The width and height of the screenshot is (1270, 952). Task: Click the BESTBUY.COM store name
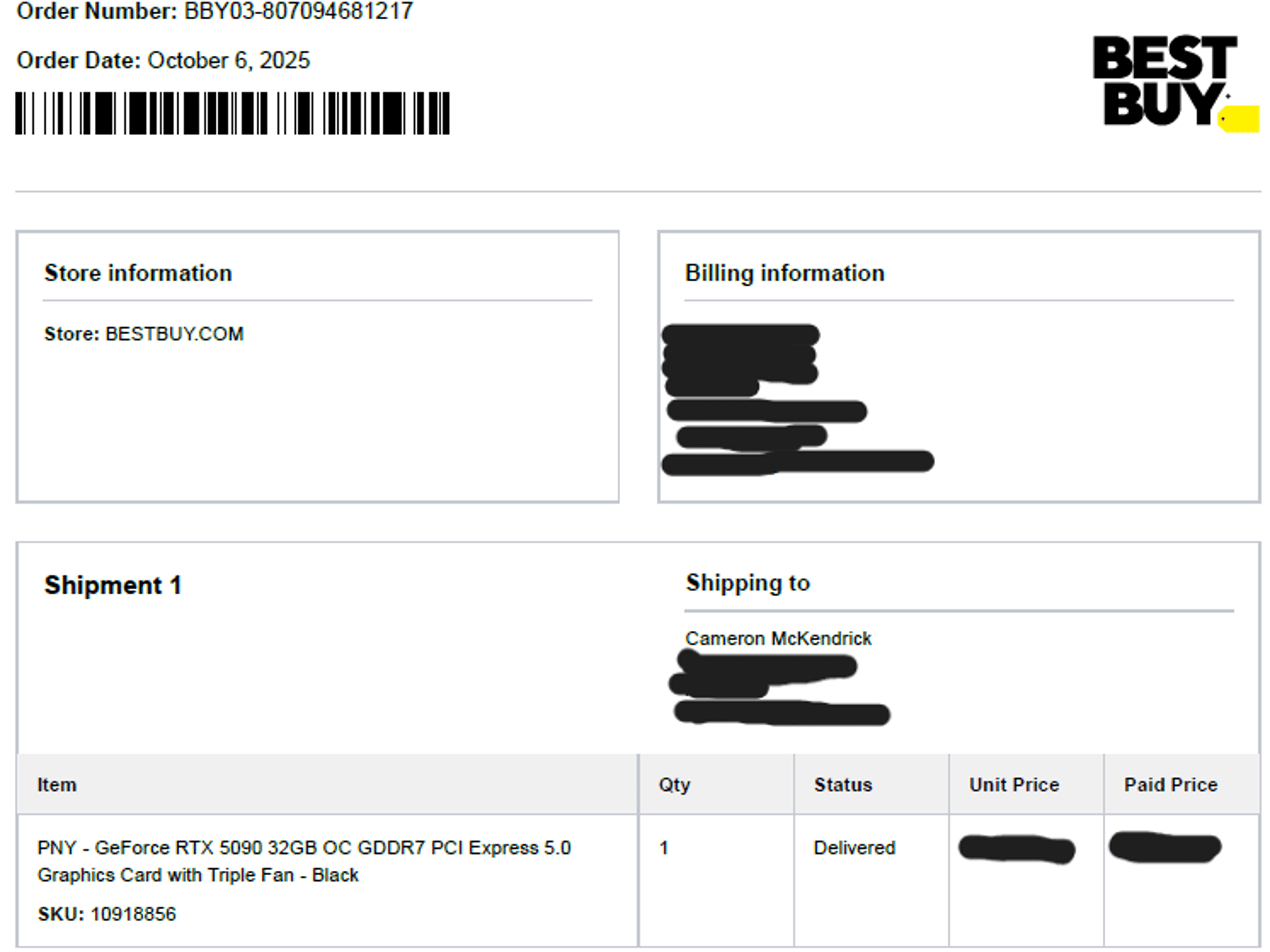[174, 334]
